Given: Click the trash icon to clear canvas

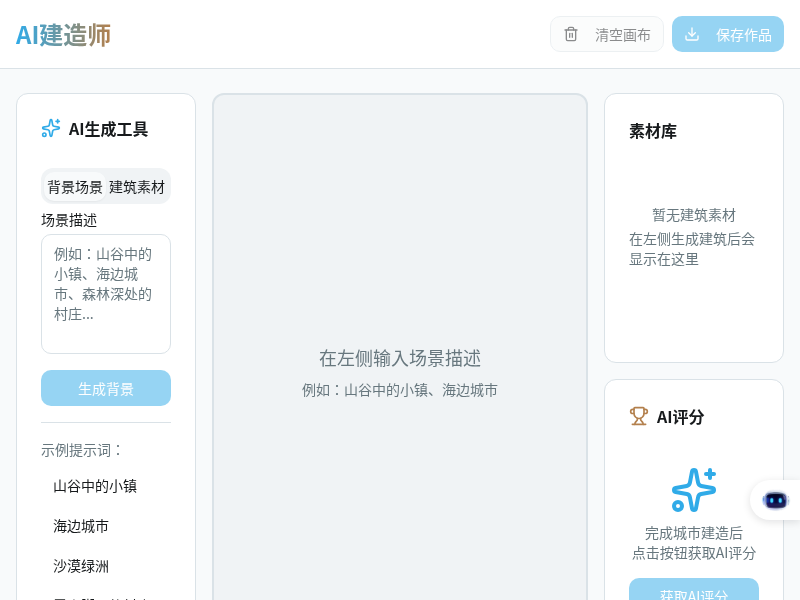Looking at the screenshot, I should [571, 34].
